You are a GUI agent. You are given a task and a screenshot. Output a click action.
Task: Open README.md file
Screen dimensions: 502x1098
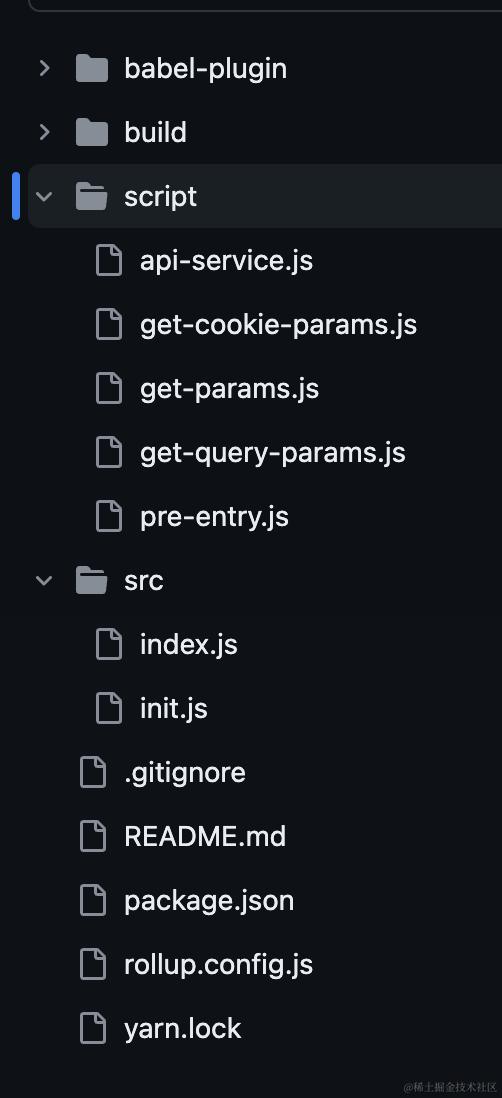205,837
